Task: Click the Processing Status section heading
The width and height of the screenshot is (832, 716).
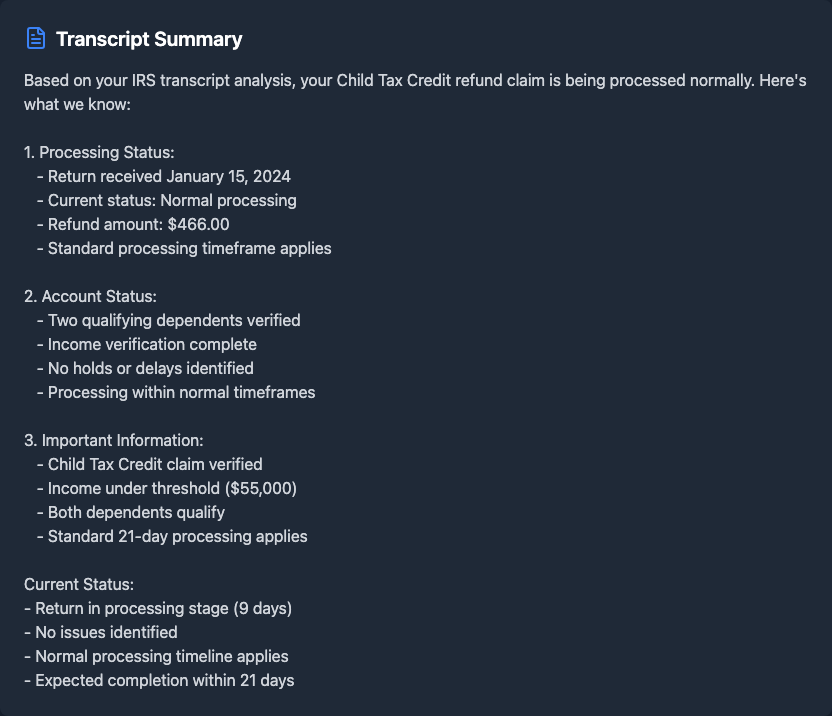Action: click(99, 152)
